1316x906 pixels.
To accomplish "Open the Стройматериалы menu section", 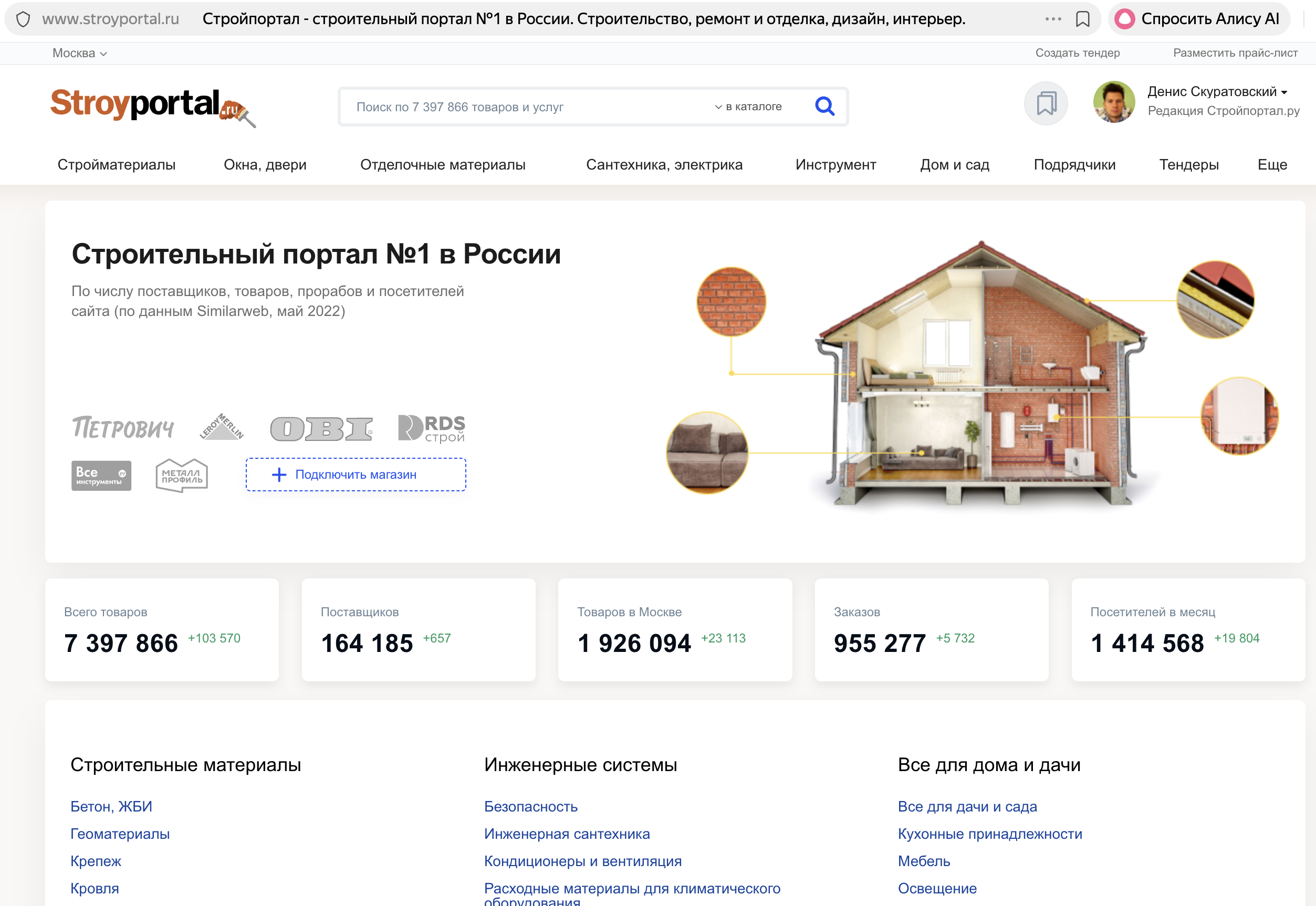I will pos(117,165).
